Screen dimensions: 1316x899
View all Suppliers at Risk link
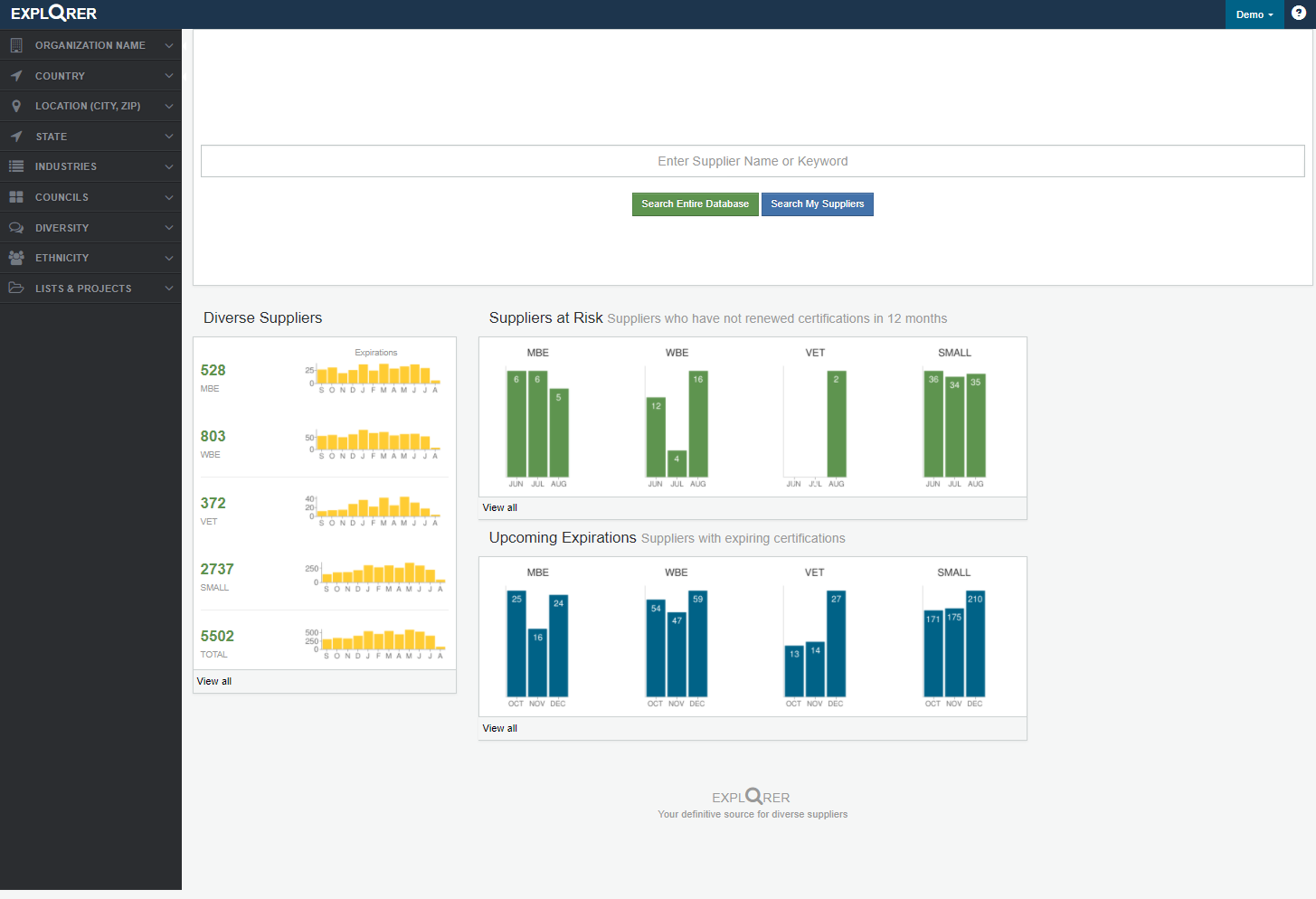[x=500, y=508]
